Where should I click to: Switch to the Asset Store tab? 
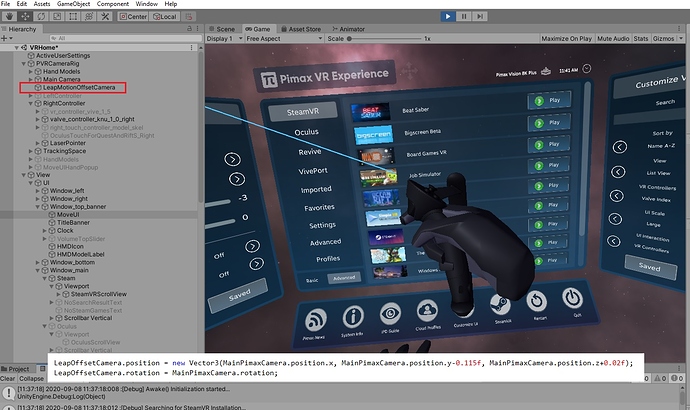click(x=301, y=29)
